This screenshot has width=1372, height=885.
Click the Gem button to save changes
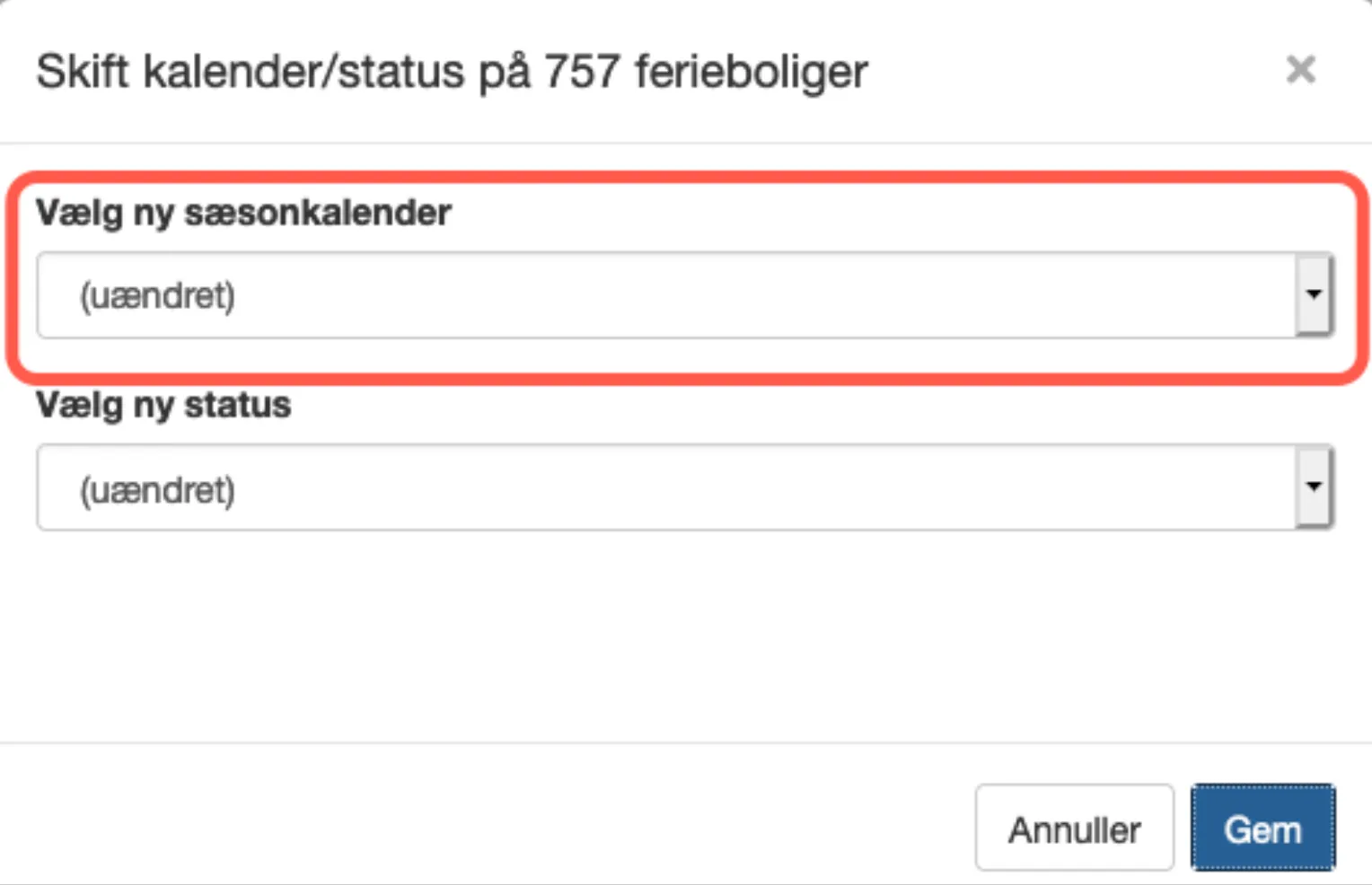click(x=1262, y=828)
